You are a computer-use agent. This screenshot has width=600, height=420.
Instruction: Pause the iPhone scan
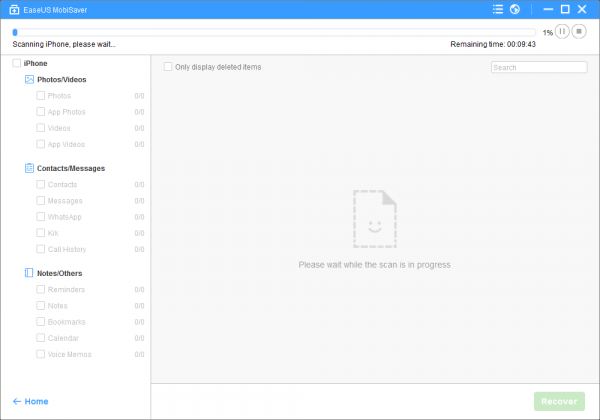pyautogui.click(x=562, y=31)
